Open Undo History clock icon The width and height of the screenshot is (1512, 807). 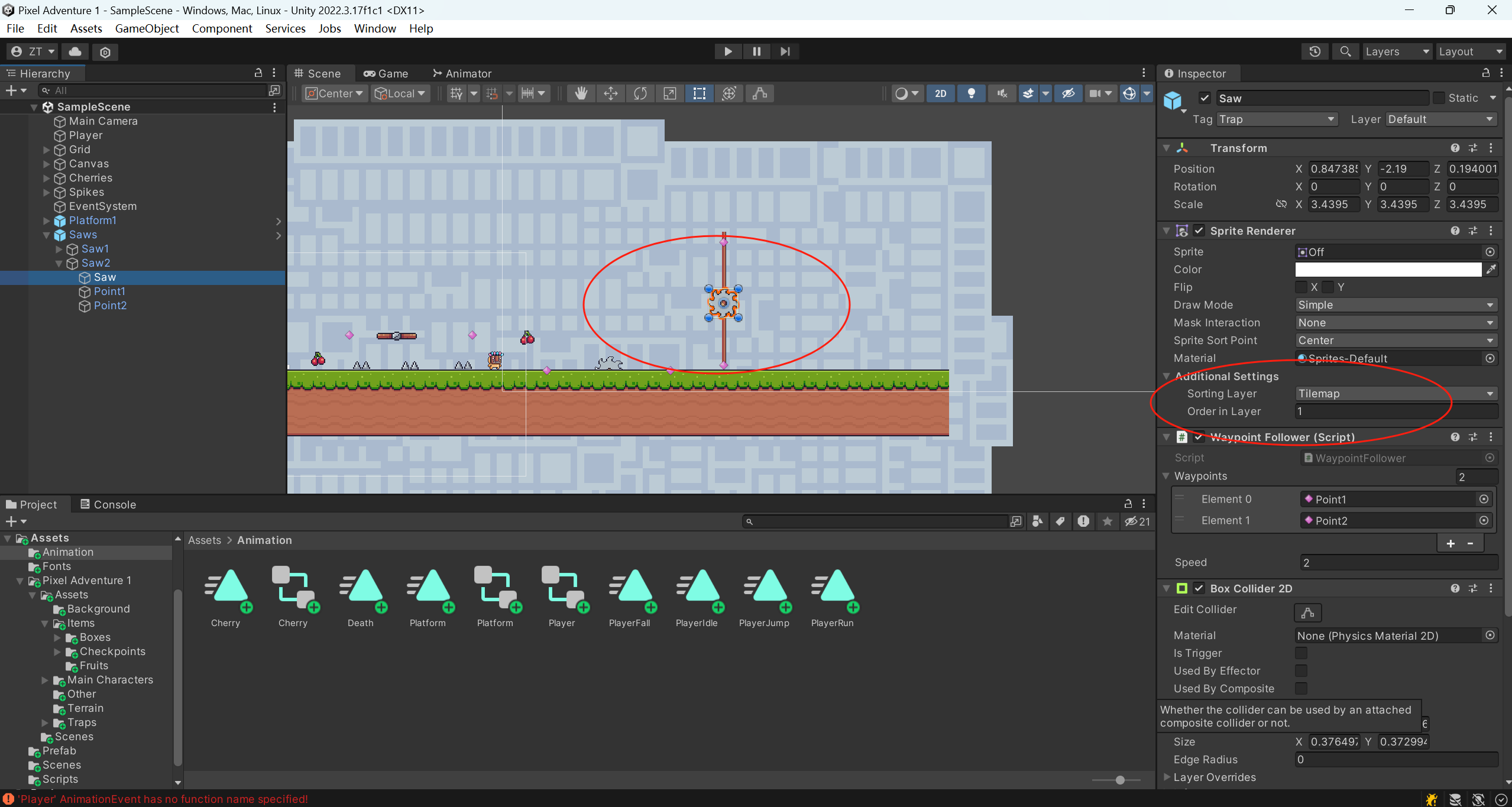1314,51
